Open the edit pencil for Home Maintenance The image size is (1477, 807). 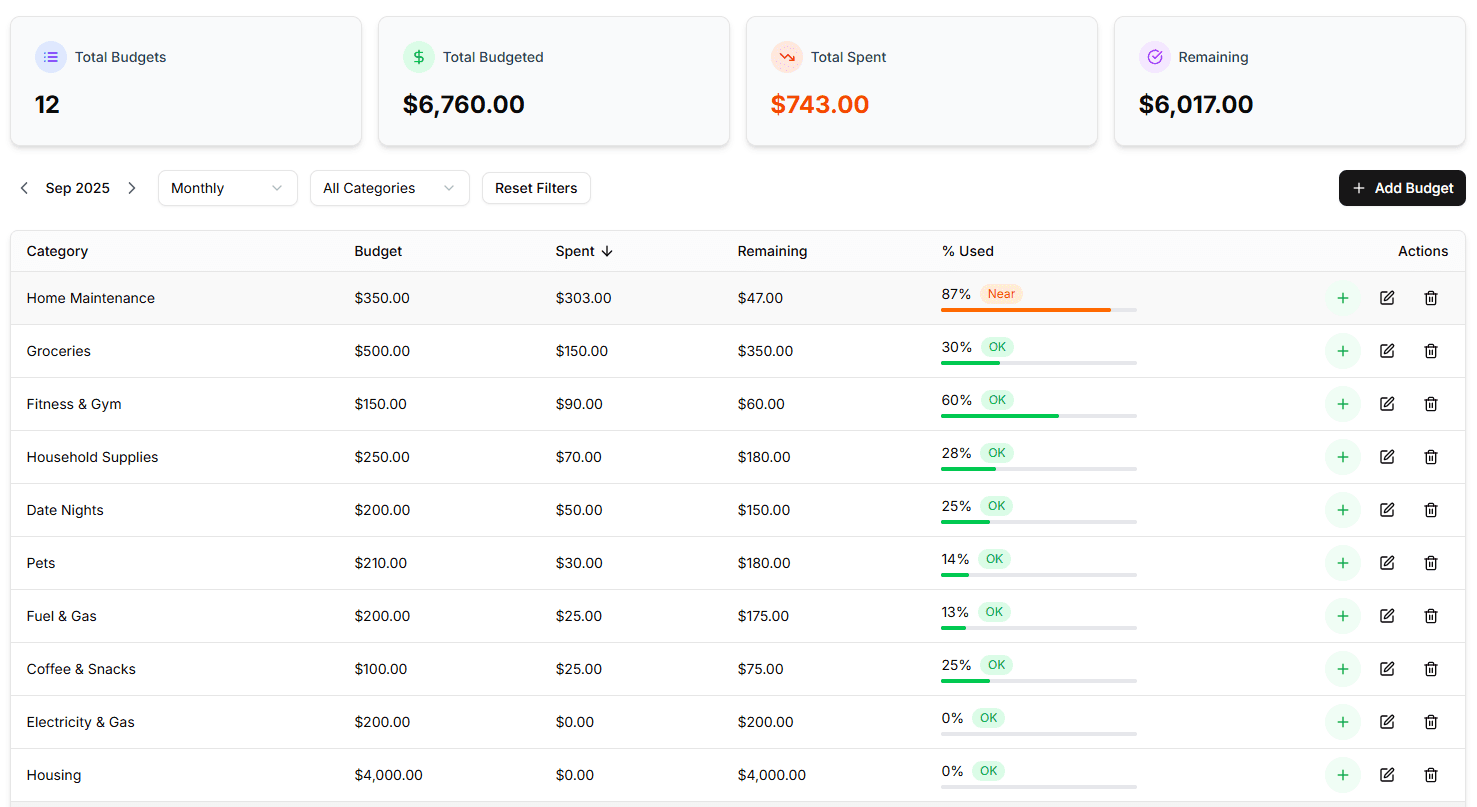(x=1387, y=297)
